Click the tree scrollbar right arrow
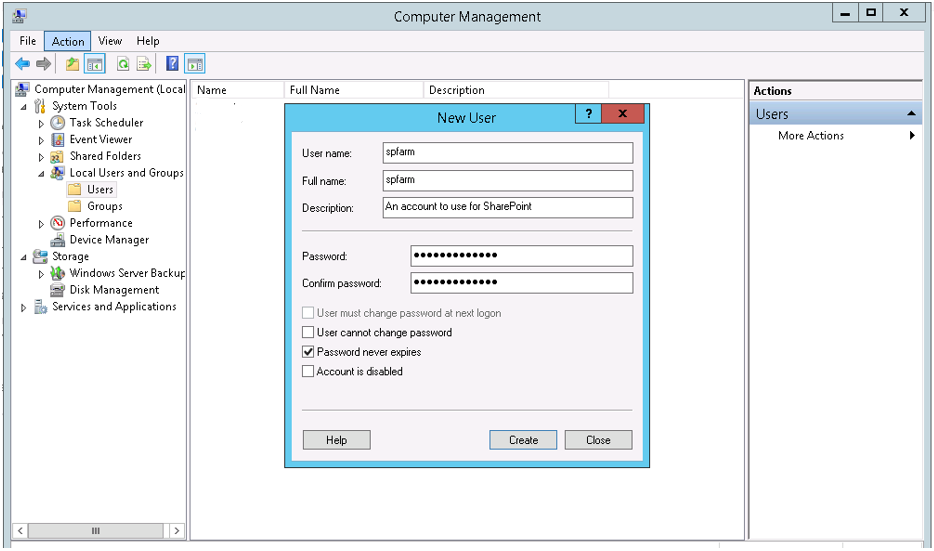This screenshot has height=551, width=934. 177,531
